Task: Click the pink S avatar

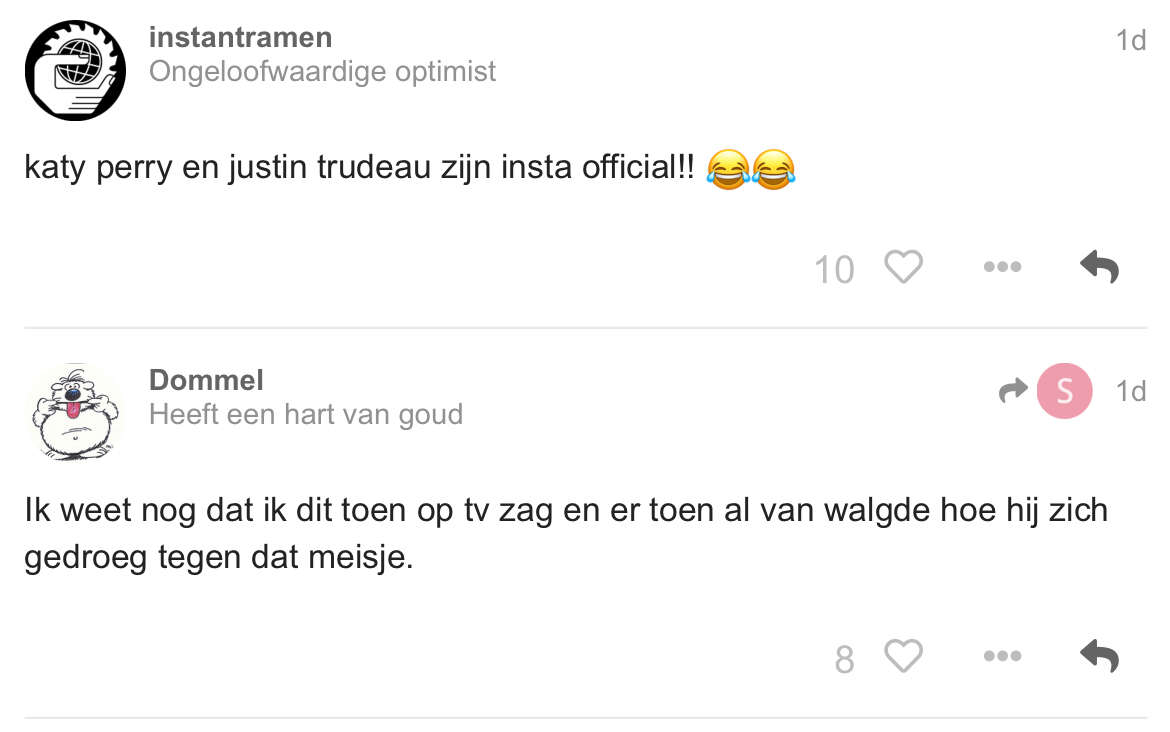Action: tap(1064, 391)
